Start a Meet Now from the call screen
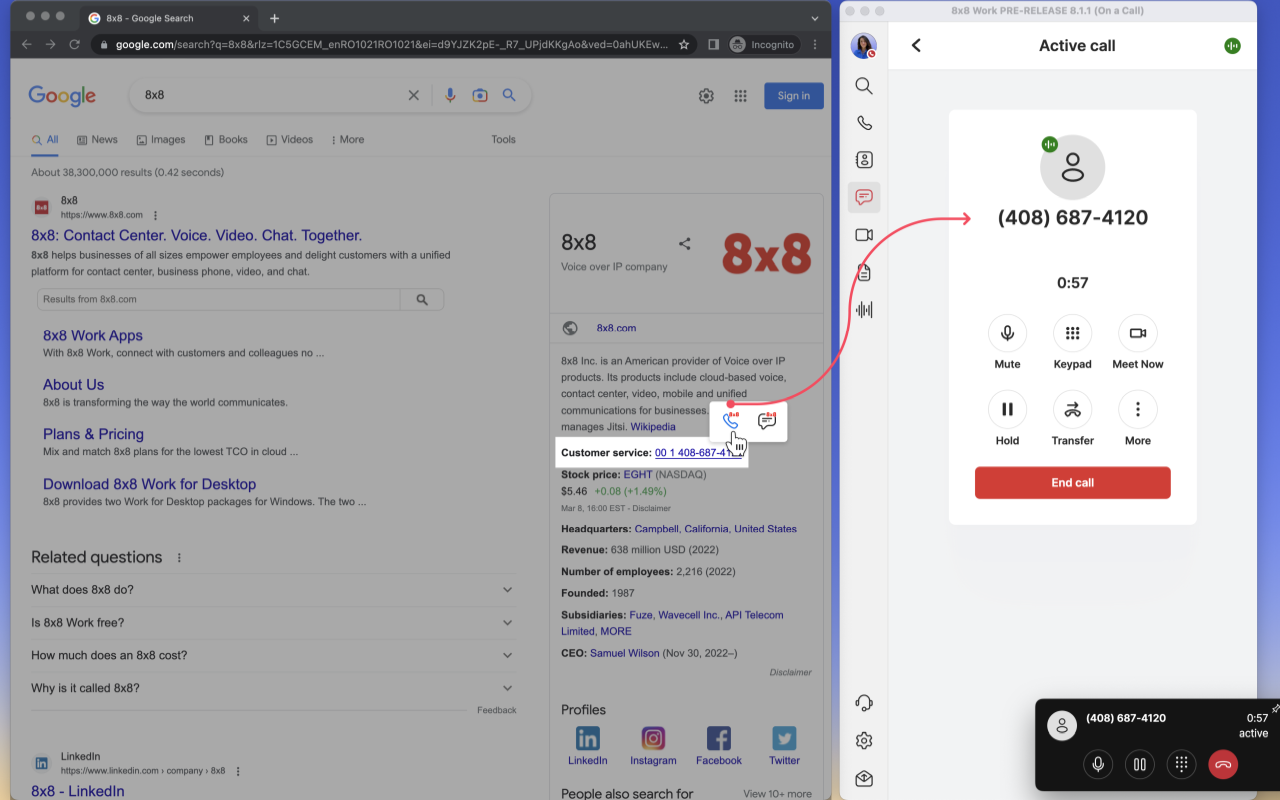 (1137, 332)
